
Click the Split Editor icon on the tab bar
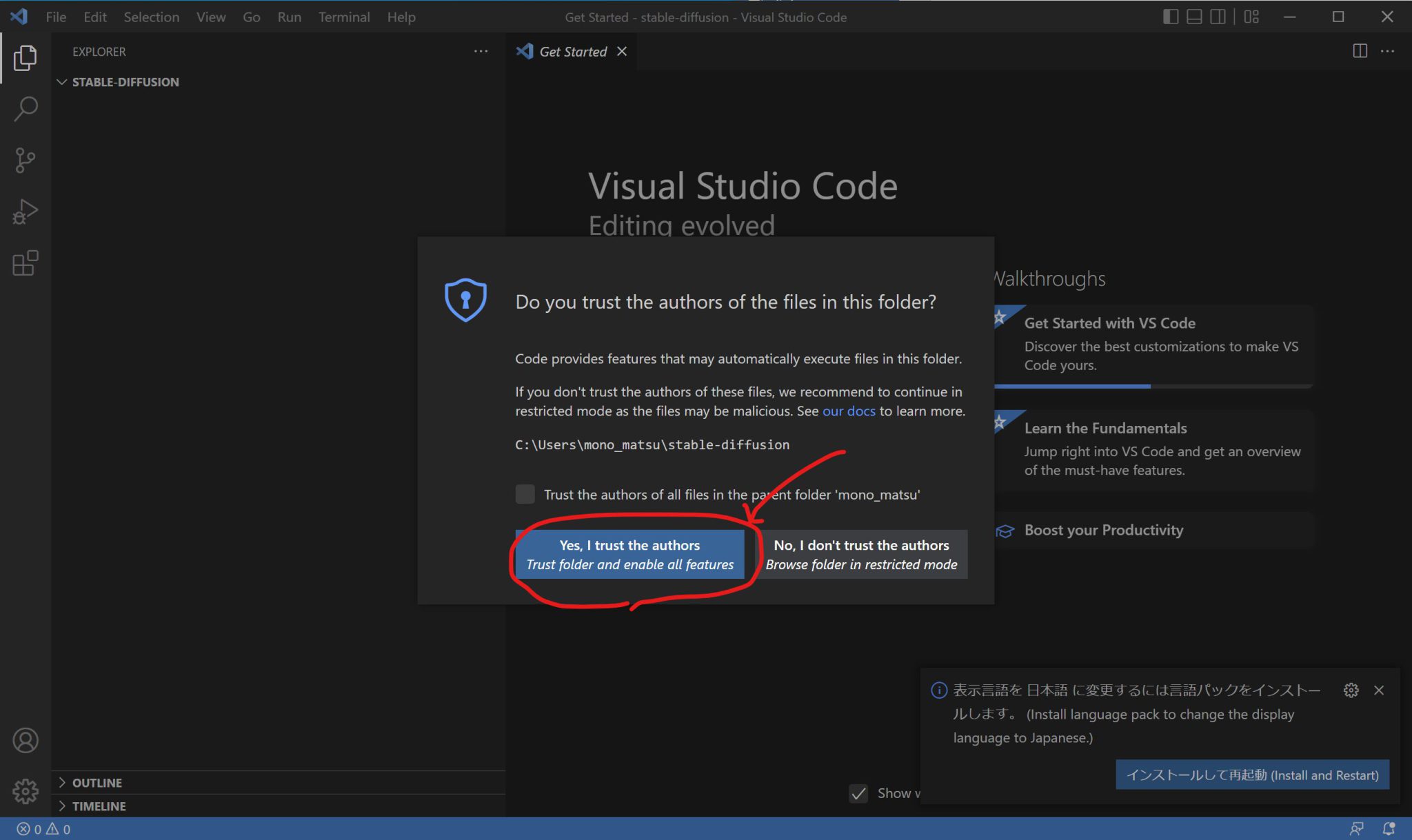tap(1359, 51)
